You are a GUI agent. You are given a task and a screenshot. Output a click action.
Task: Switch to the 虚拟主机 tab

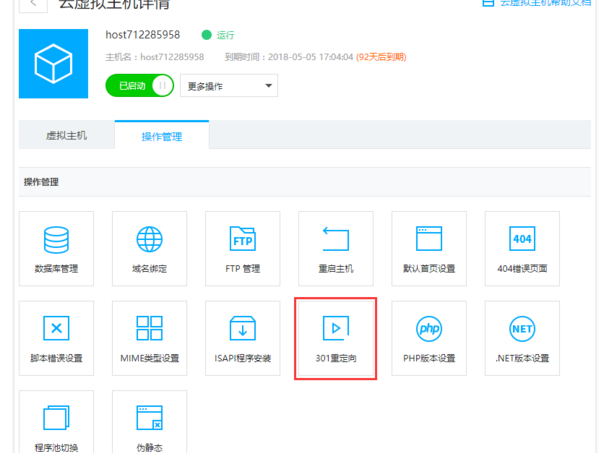pyautogui.click(x=67, y=136)
